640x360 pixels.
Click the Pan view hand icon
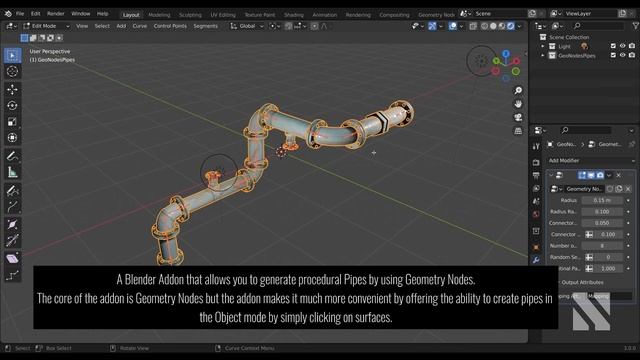click(x=518, y=104)
